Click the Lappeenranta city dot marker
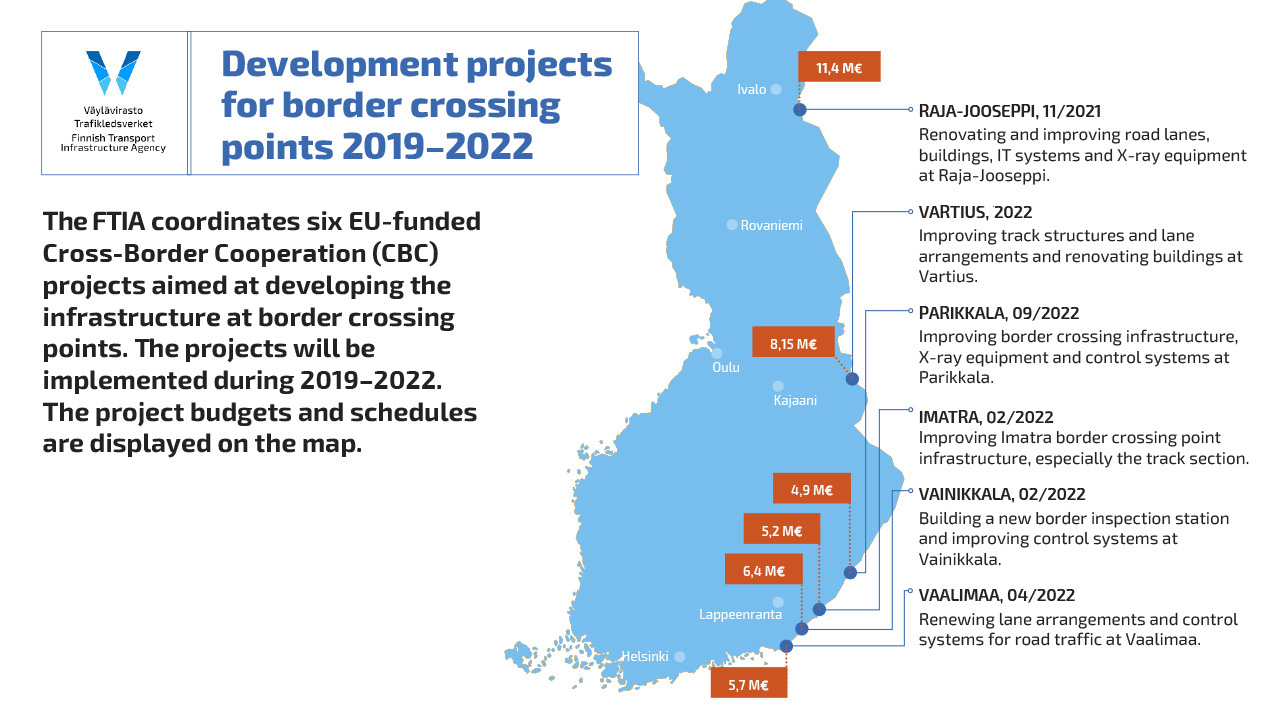 point(777,602)
